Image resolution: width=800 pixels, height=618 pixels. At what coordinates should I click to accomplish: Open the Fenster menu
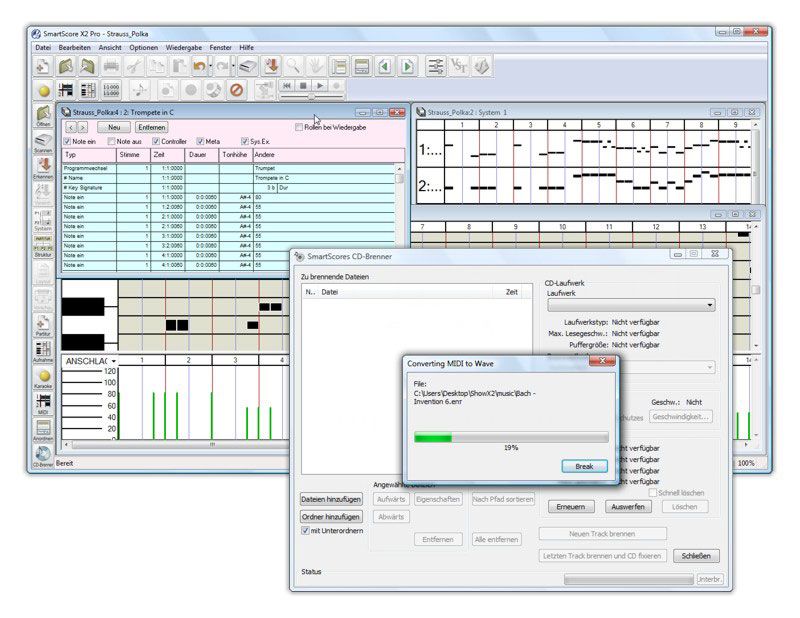point(220,47)
